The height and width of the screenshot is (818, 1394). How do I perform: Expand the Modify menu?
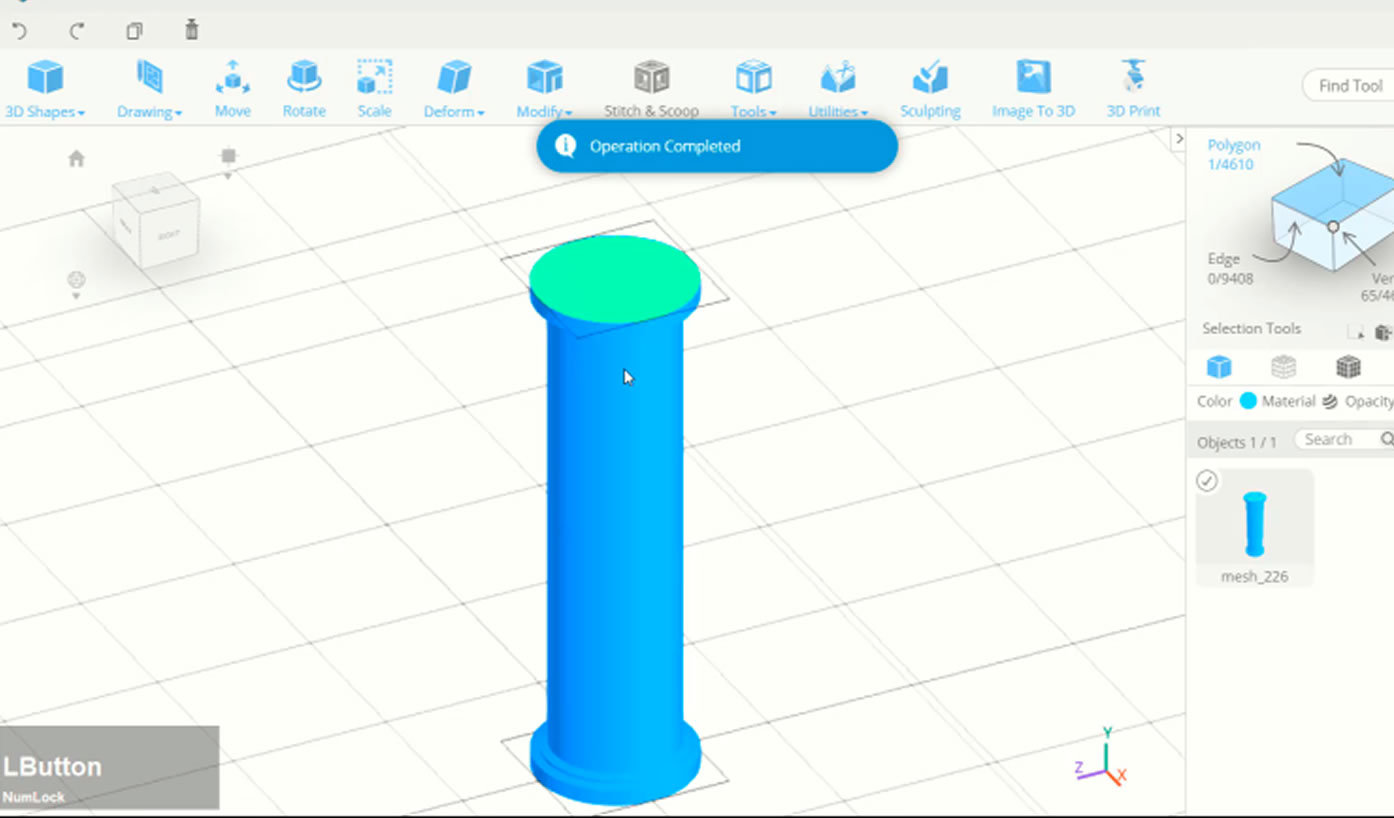coord(544,89)
